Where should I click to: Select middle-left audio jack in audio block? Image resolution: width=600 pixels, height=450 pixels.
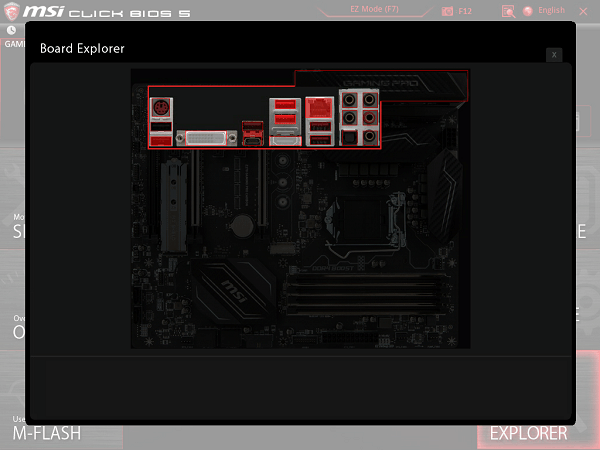click(x=349, y=117)
